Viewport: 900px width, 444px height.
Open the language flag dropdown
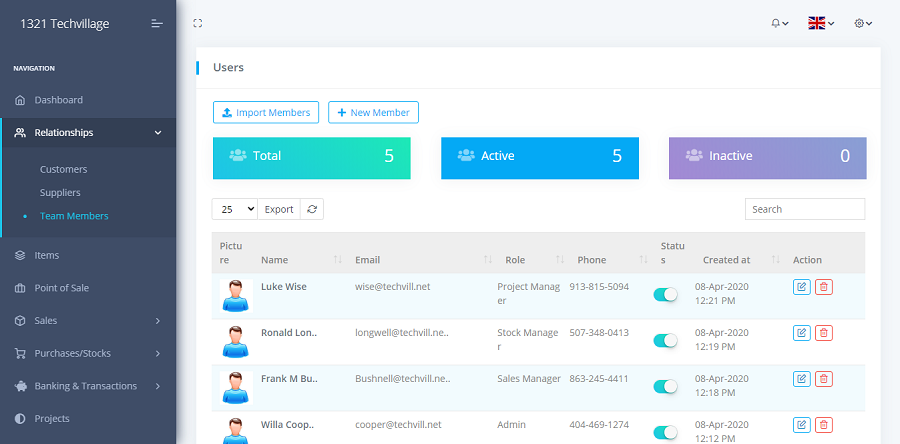pos(821,23)
